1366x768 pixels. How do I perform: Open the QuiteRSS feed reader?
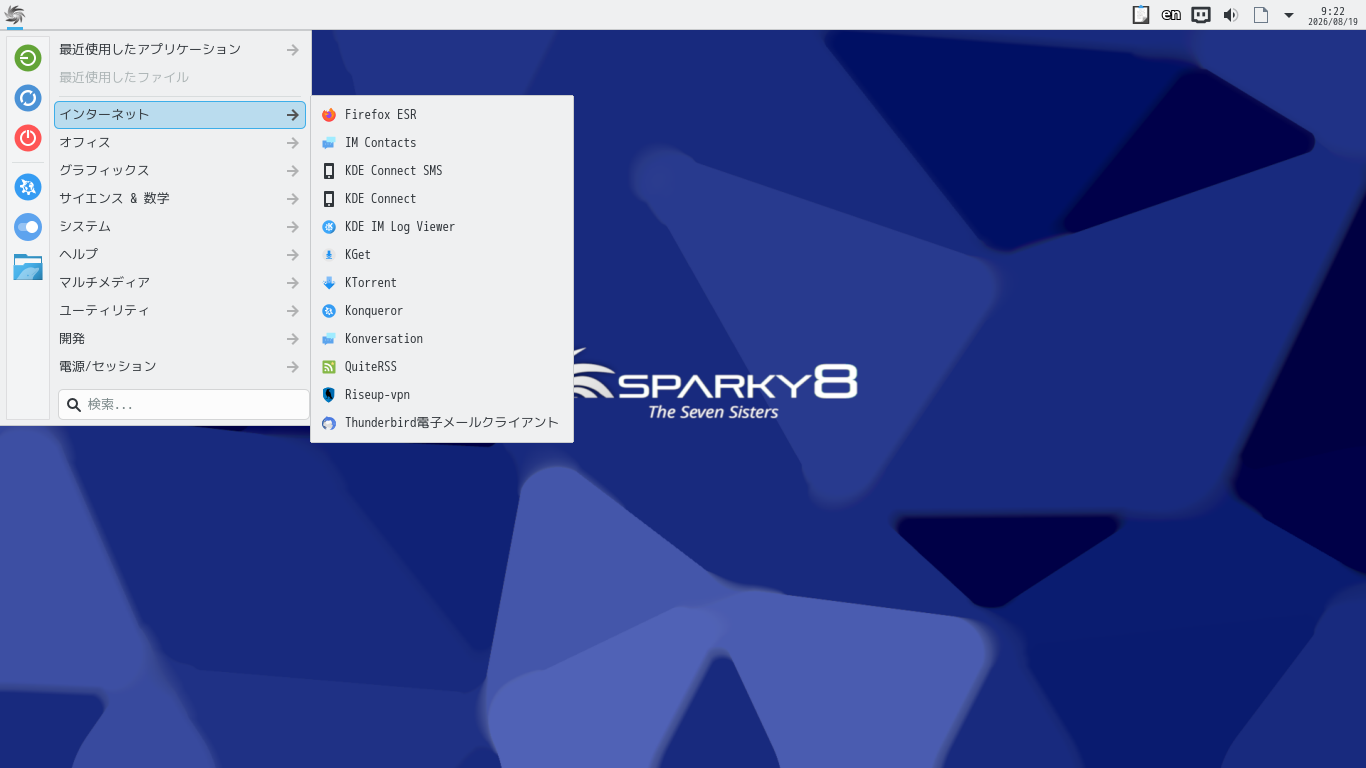click(442, 367)
